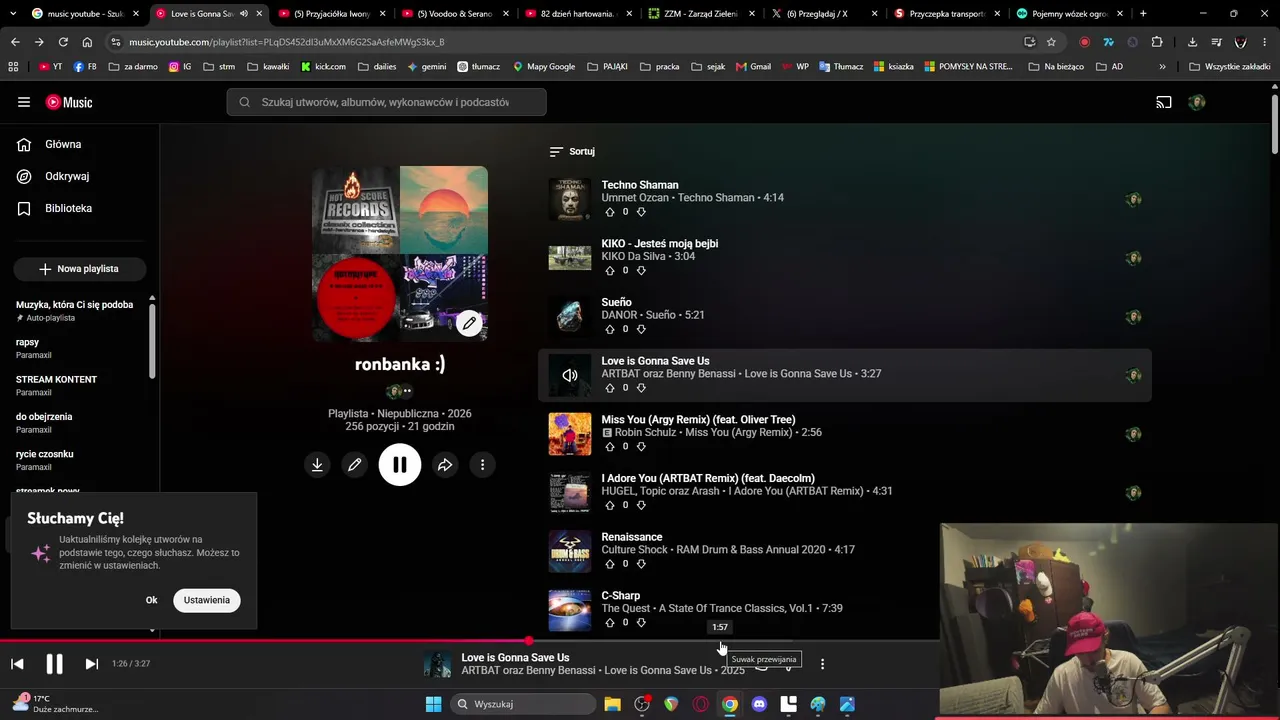
Task: Pause playlist with large white button
Action: [x=400, y=465]
